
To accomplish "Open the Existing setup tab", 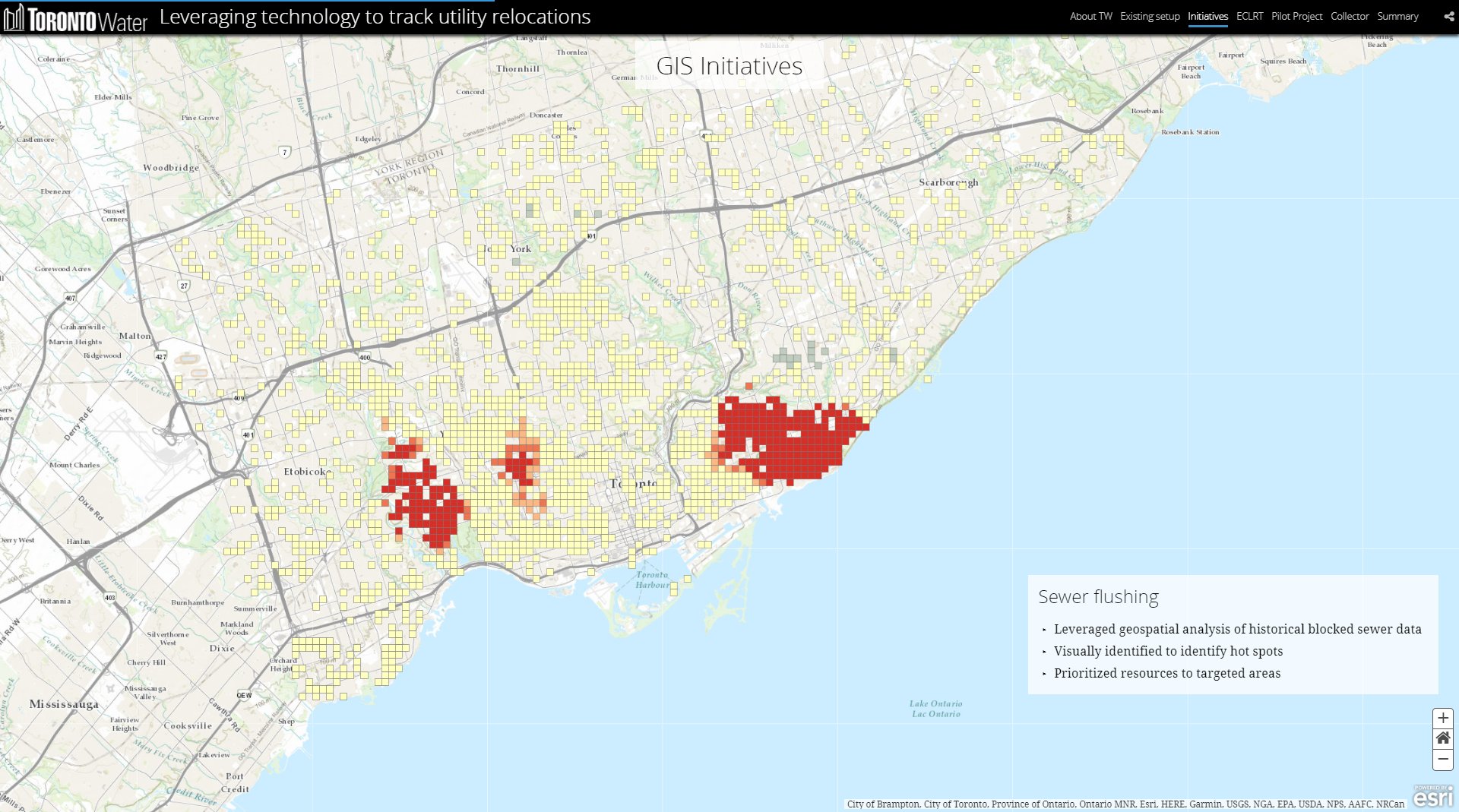I will [x=1150, y=17].
